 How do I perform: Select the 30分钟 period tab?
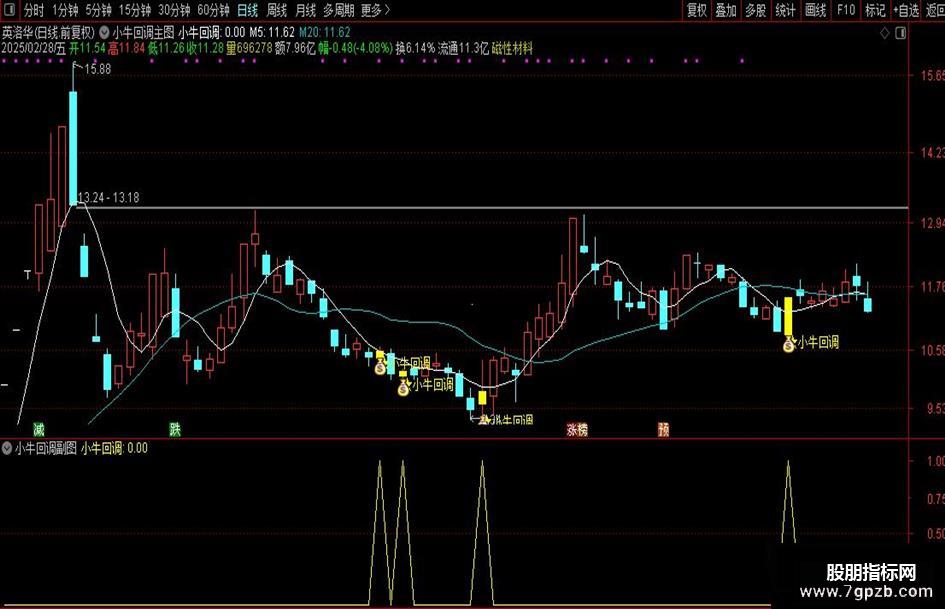(x=174, y=10)
